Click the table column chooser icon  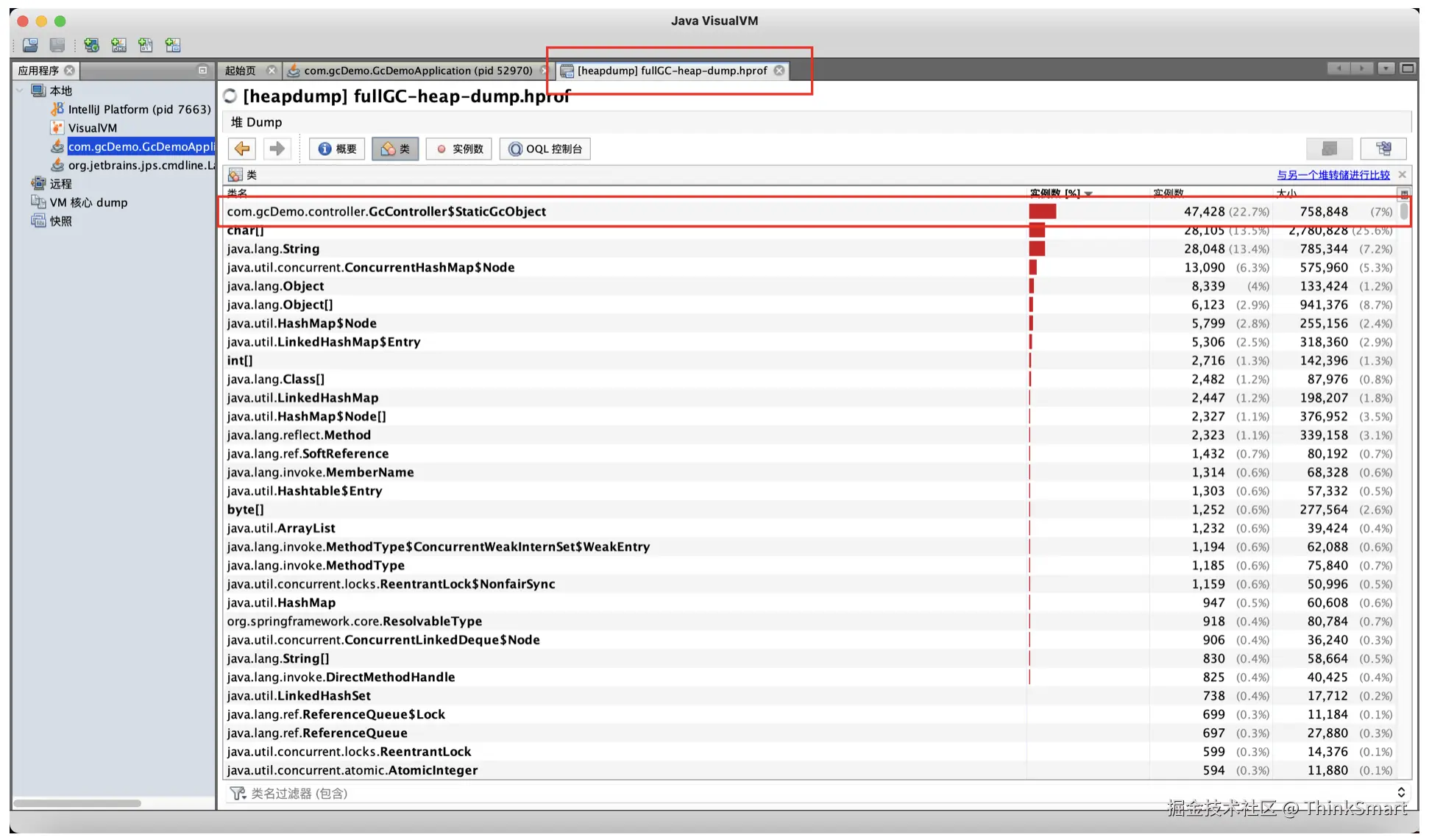1403,193
